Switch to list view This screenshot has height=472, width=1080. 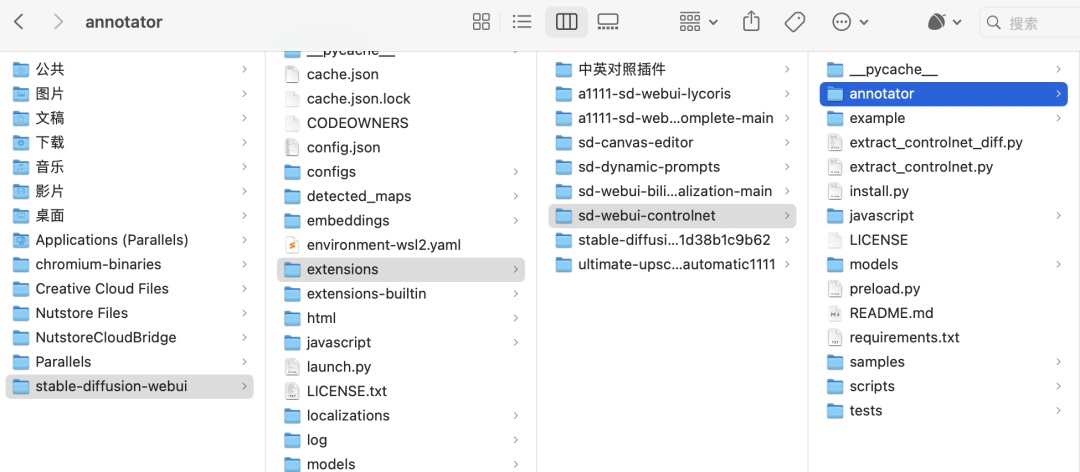(522, 22)
